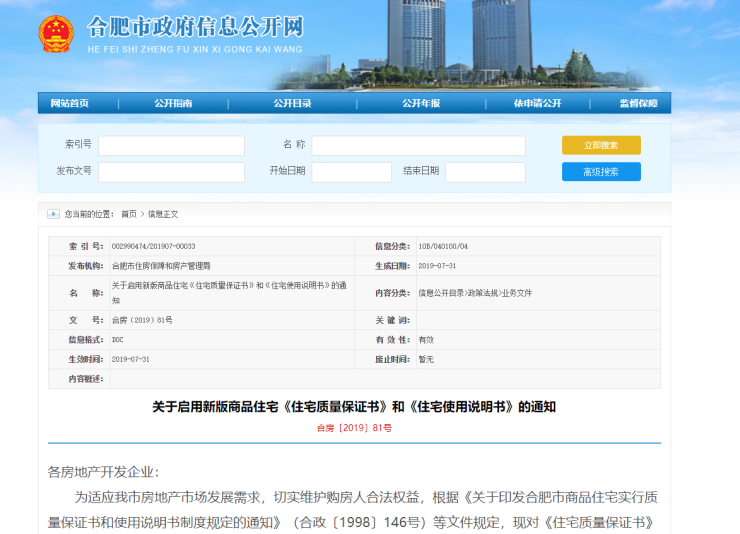Click the national emblem logo
The width and height of the screenshot is (740, 534).
point(56,35)
